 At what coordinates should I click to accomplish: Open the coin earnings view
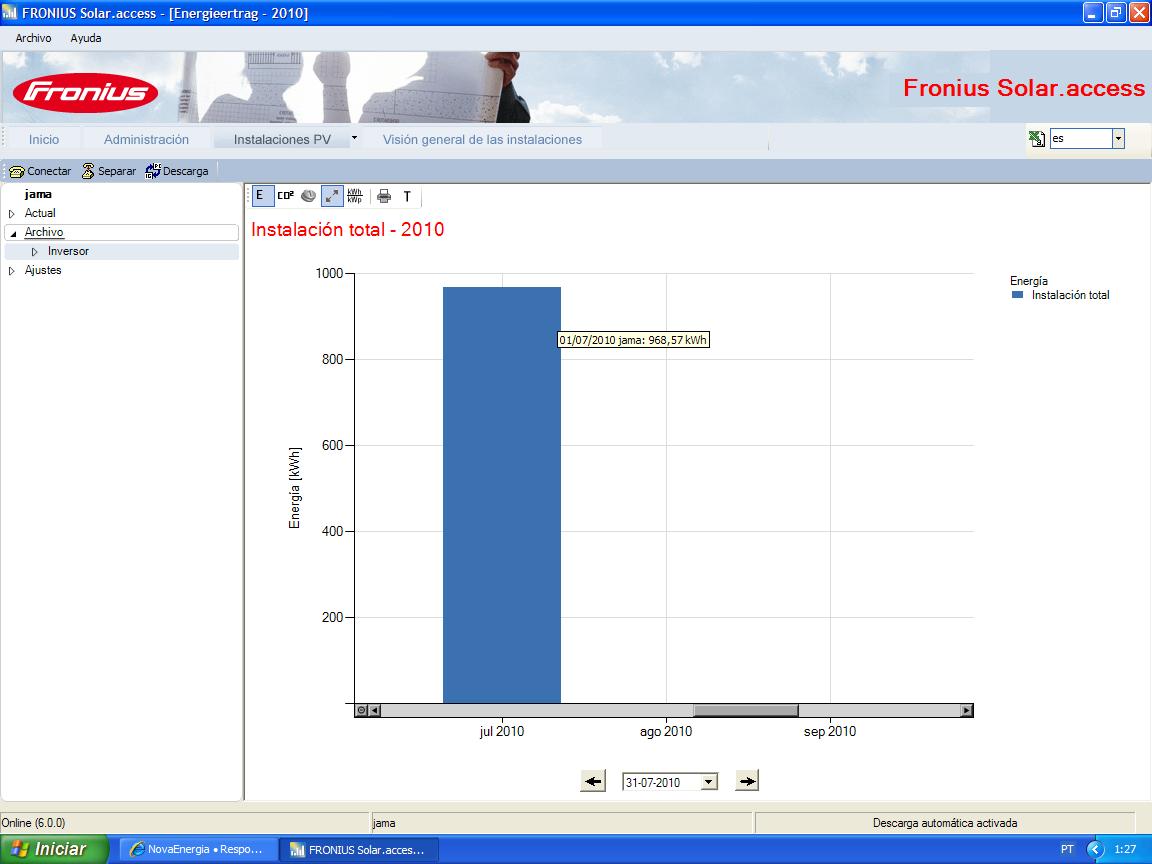point(309,196)
